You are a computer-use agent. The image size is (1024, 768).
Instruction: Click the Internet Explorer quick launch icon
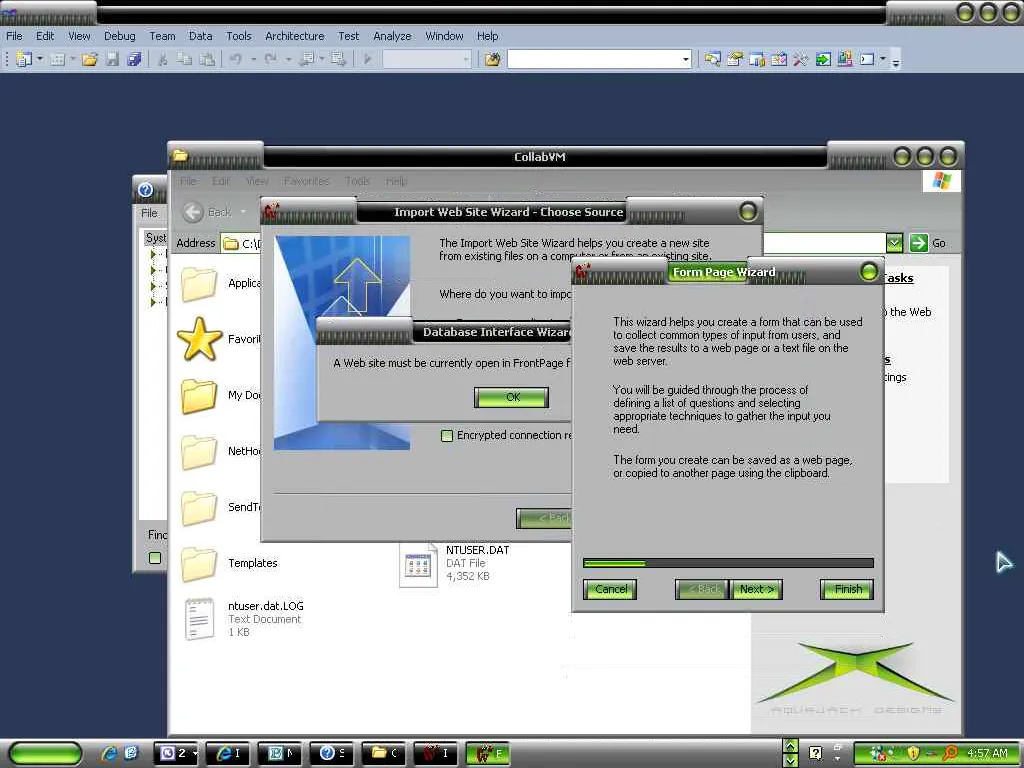[x=109, y=753]
